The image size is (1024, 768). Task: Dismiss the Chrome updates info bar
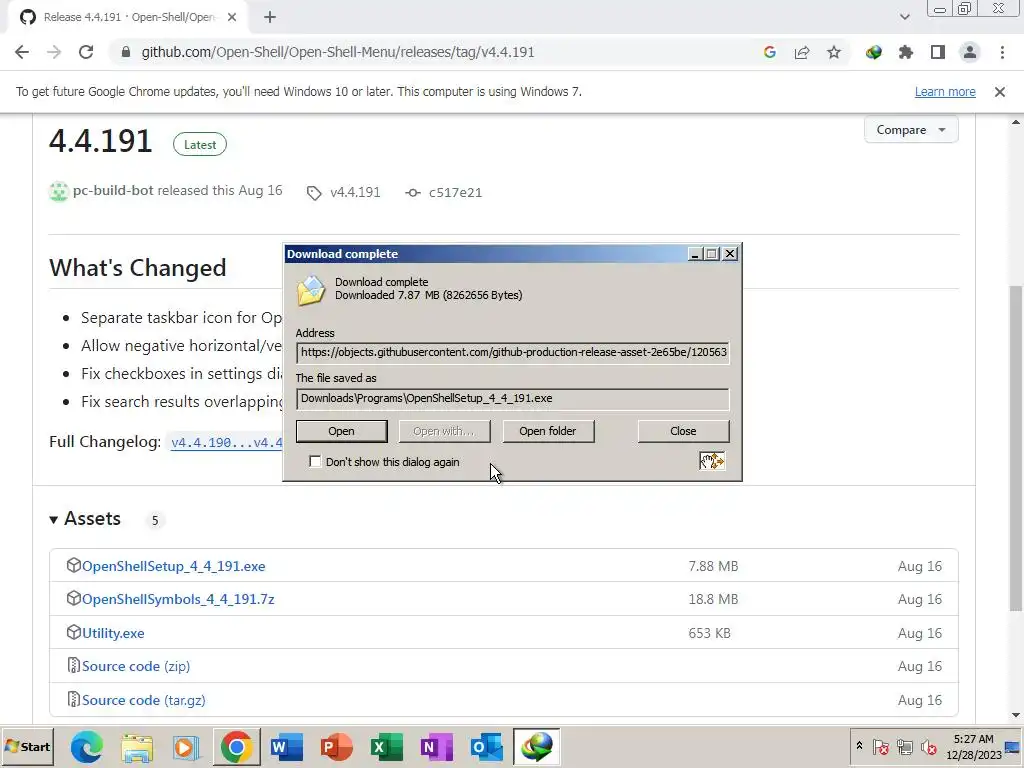click(x=1000, y=92)
